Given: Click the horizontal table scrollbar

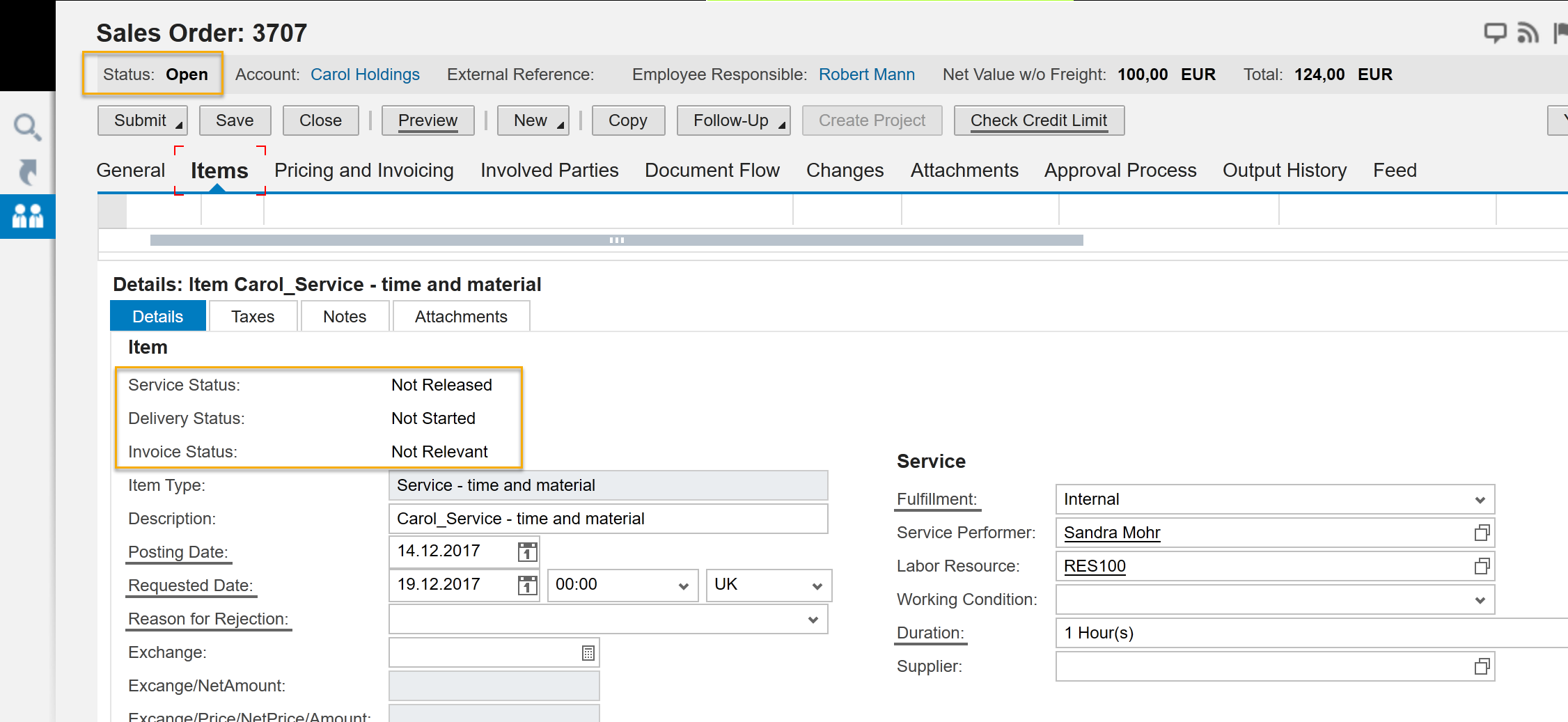Looking at the screenshot, I should (x=616, y=240).
